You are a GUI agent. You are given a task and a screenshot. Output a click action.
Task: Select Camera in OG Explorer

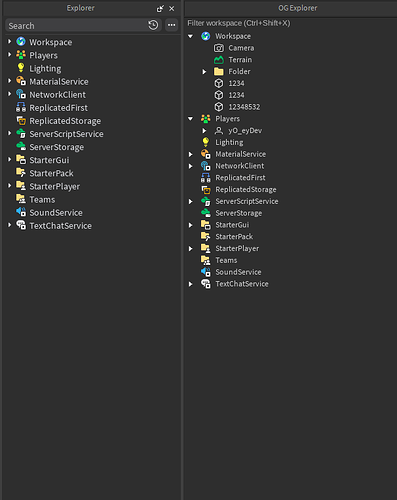pyautogui.click(x=241, y=48)
